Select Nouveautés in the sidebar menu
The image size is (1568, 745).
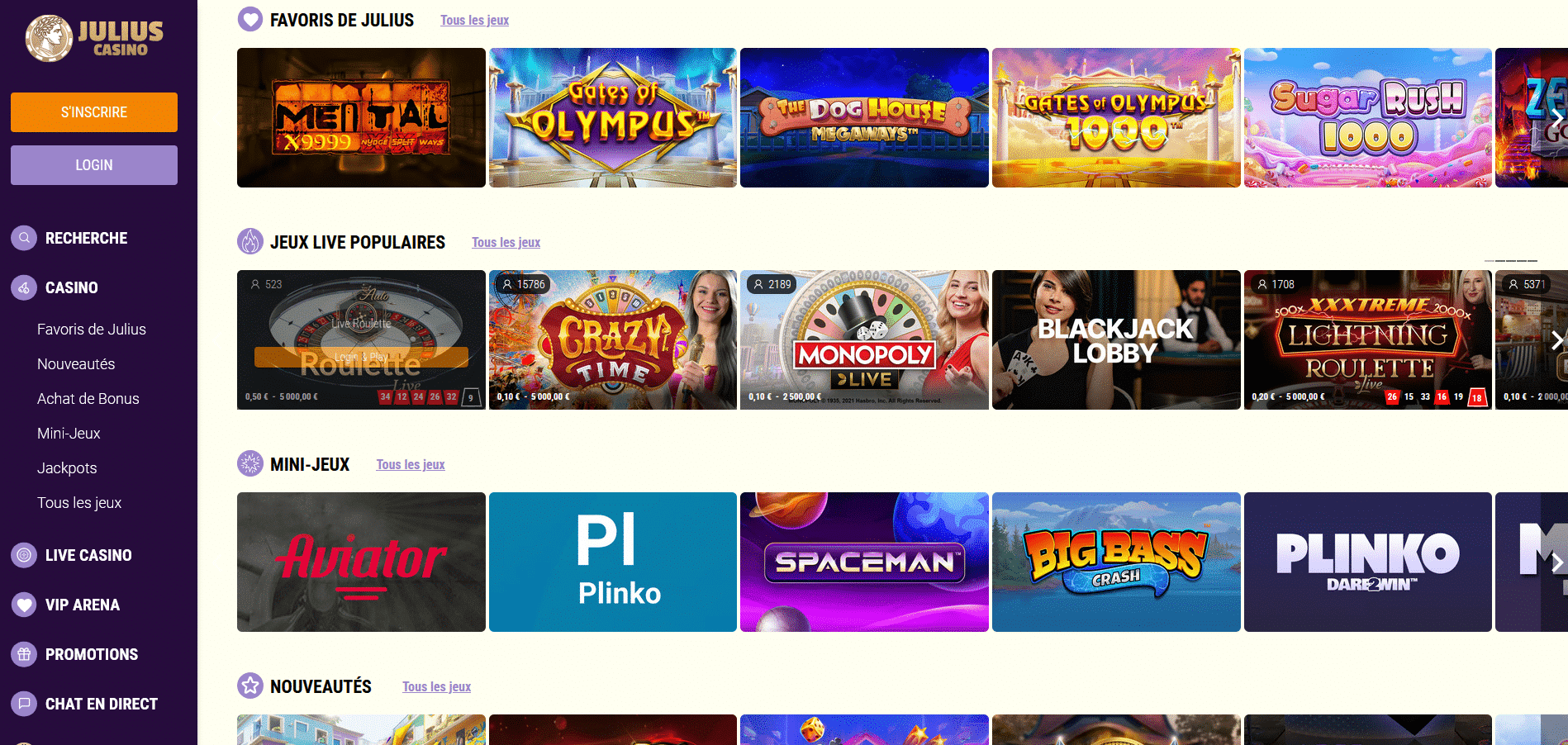76,364
